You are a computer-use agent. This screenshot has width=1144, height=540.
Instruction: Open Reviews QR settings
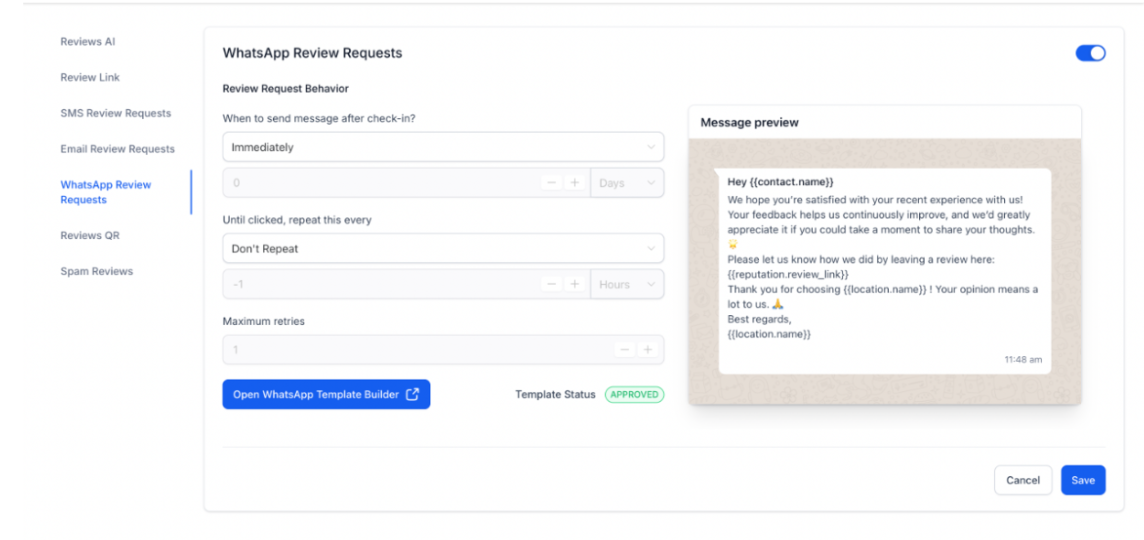tap(89, 235)
